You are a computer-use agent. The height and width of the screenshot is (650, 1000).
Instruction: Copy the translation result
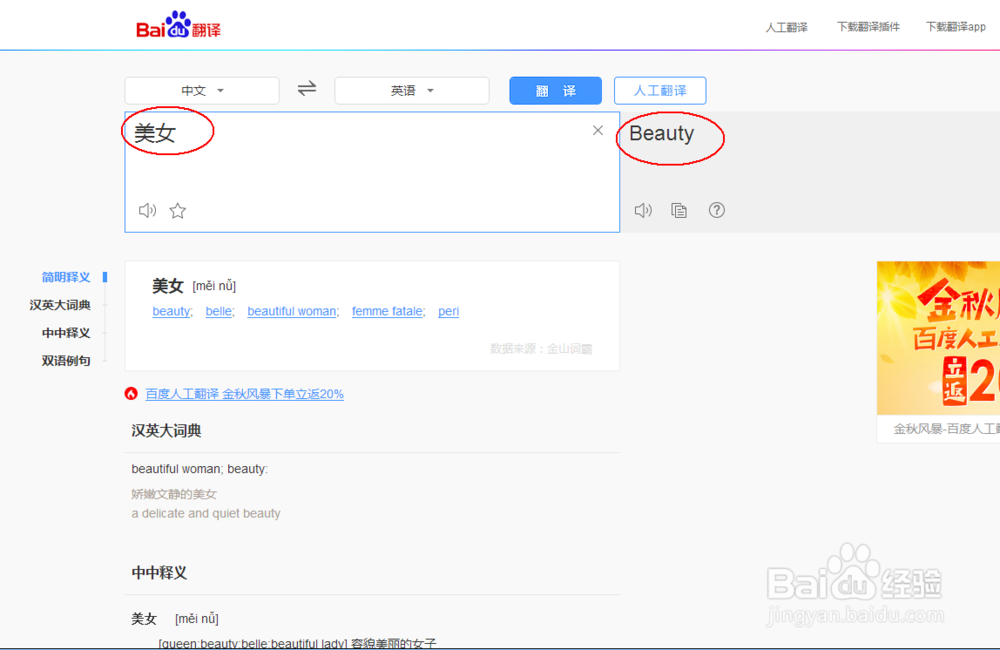[x=679, y=210]
